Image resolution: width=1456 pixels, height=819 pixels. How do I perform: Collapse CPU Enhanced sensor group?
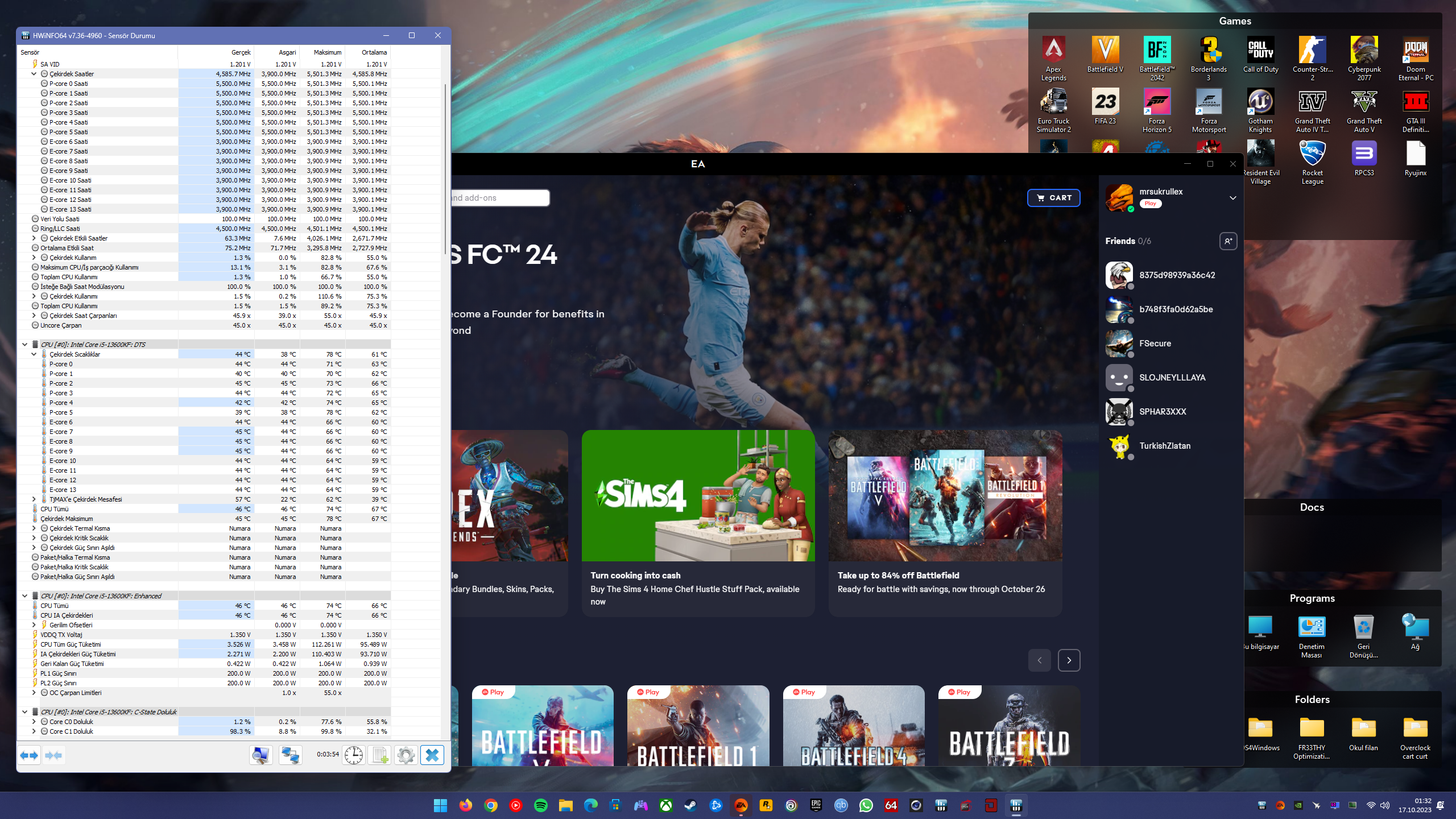click(x=24, y=596)
